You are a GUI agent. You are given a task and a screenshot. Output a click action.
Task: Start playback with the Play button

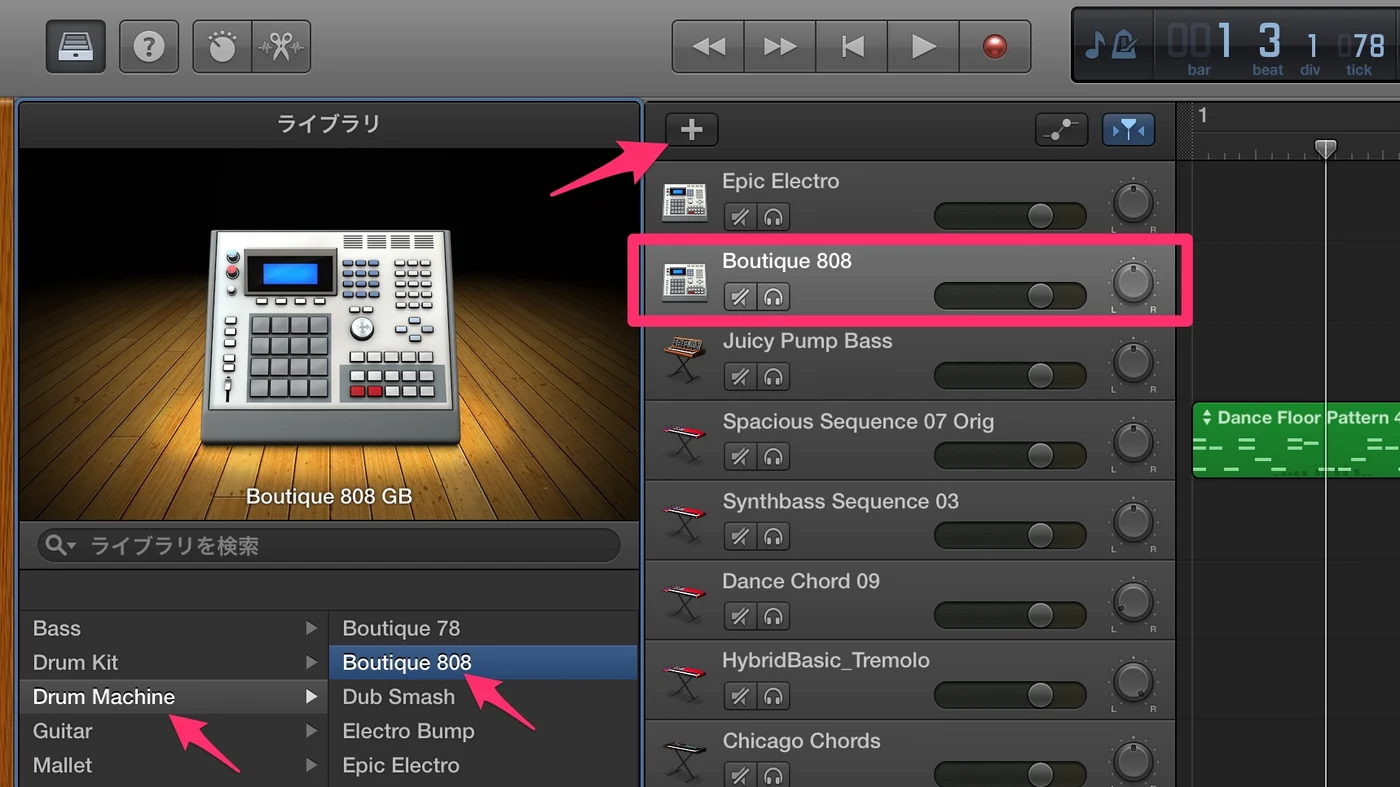[x=923, y=46]
